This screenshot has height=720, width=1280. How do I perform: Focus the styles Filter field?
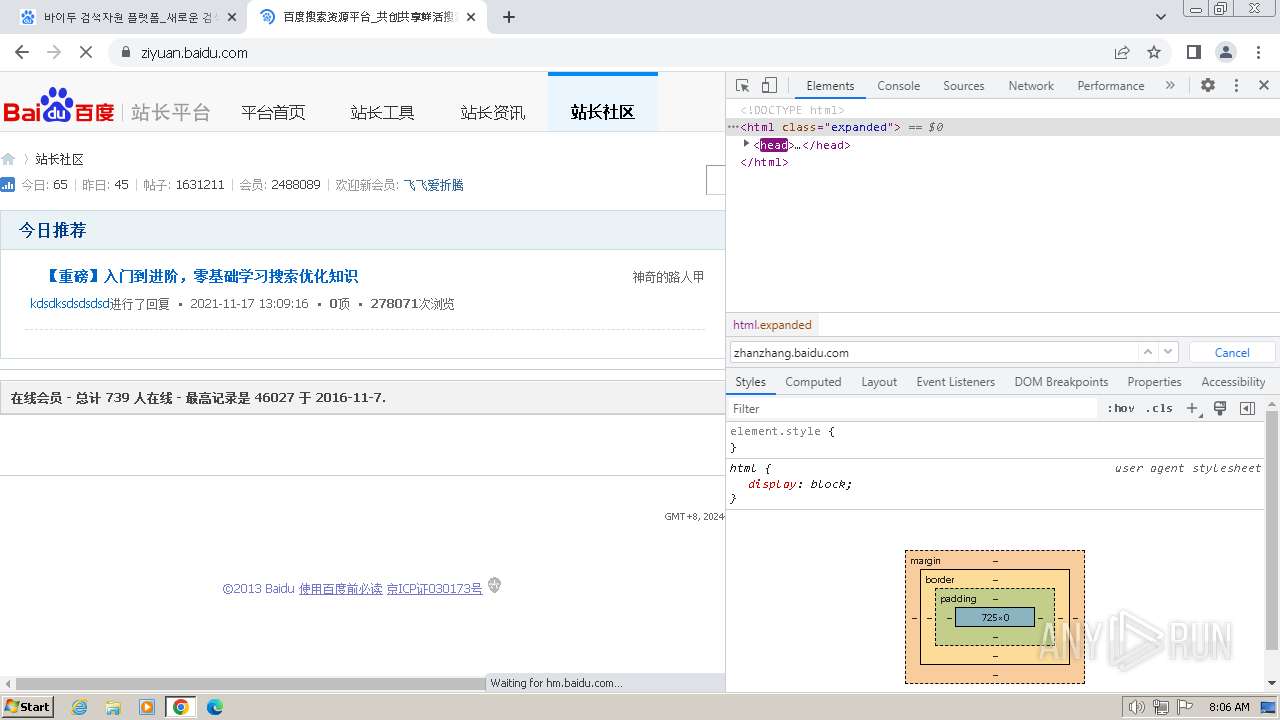click(912, 408)
